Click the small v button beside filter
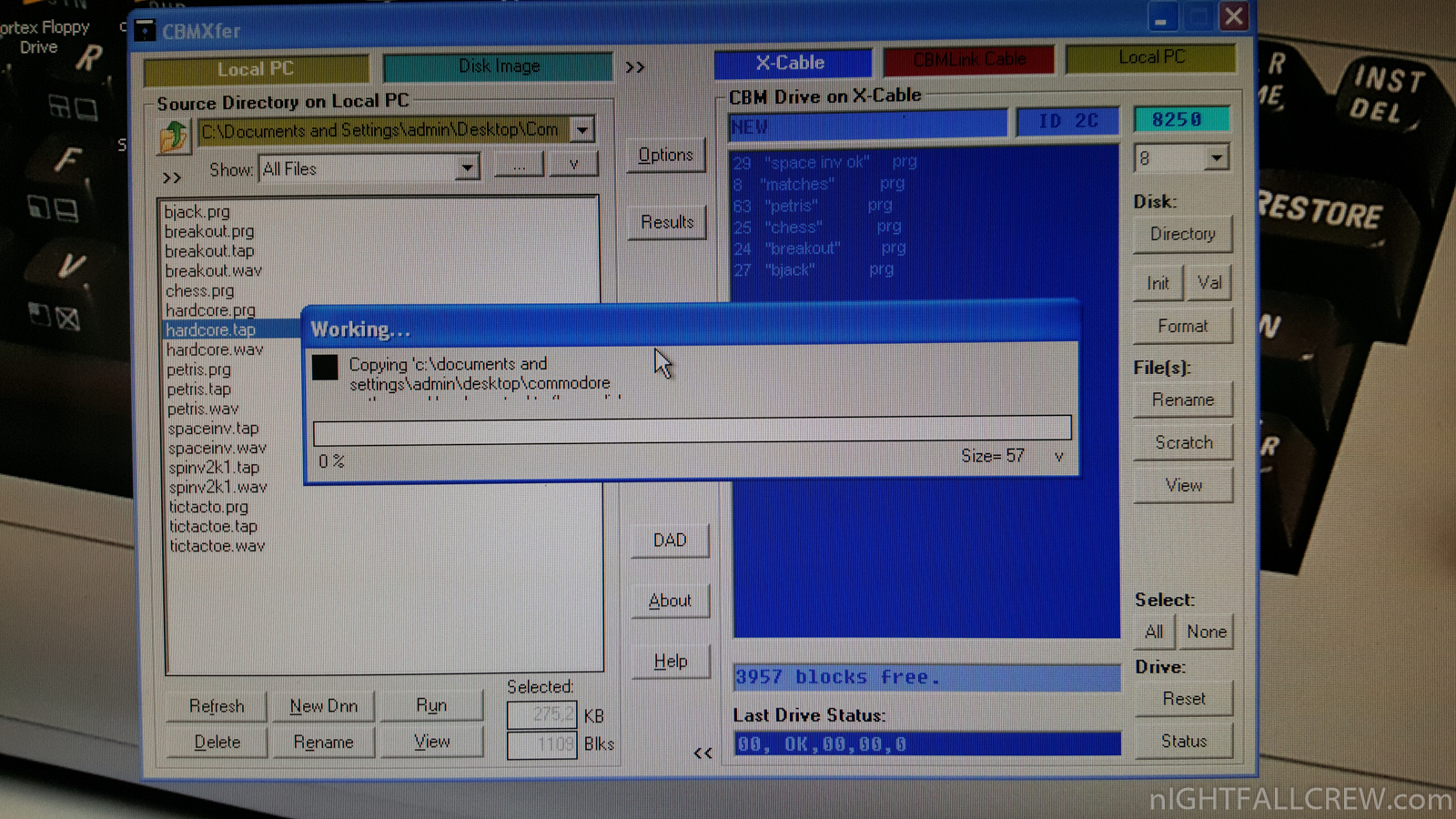 (x=573, y=165)
